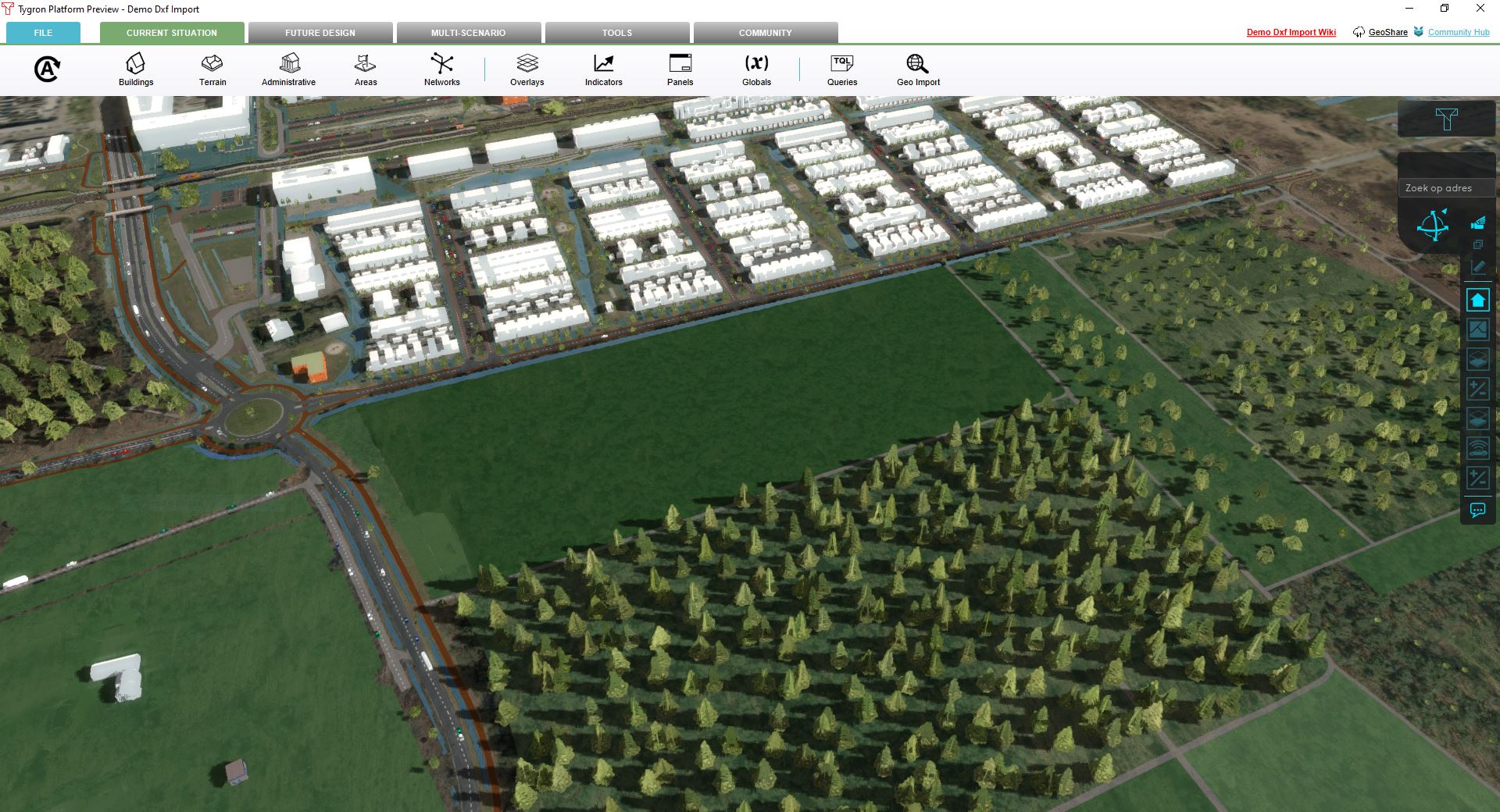
Task: Open the File menu tab
Action: [x=43, y=33]
